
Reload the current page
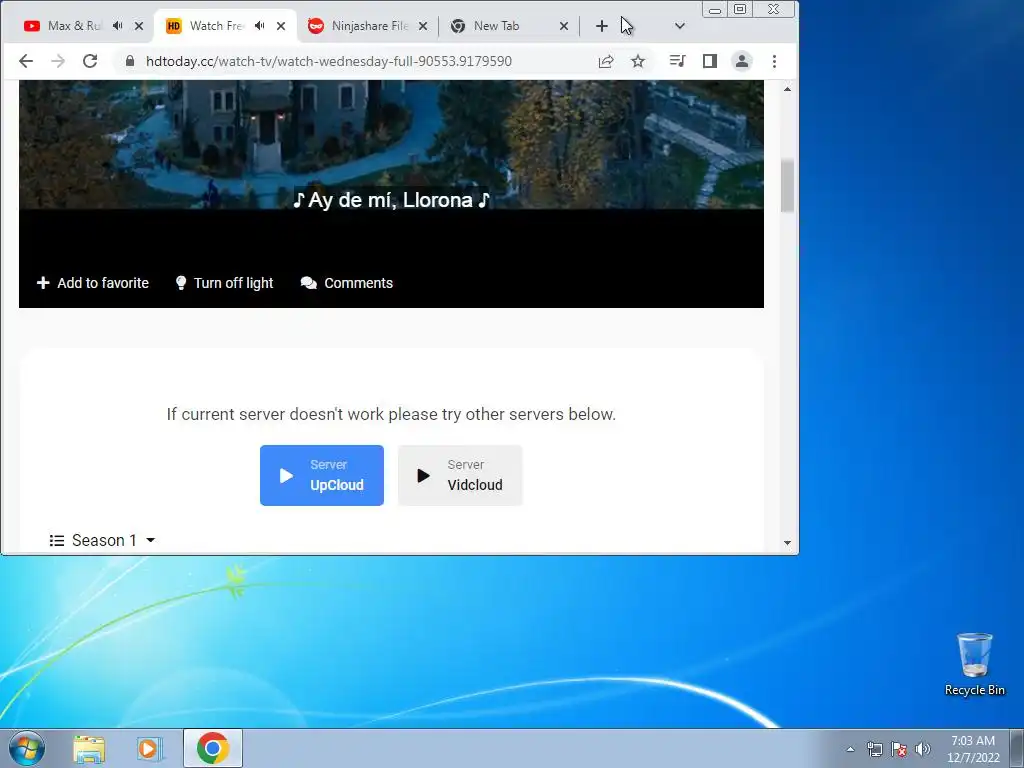coord(90,61)
